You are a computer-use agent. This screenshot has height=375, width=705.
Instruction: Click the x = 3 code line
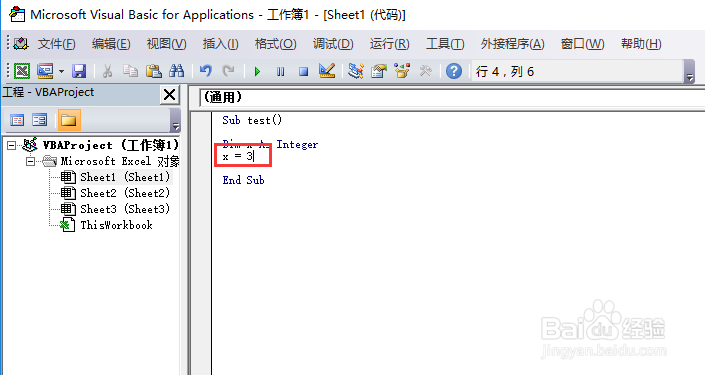point(238,156)
